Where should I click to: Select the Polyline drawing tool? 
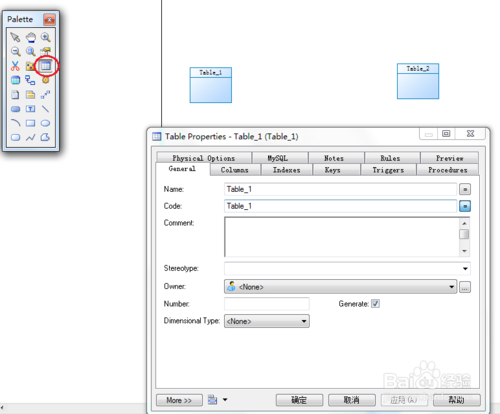(31, 137)
